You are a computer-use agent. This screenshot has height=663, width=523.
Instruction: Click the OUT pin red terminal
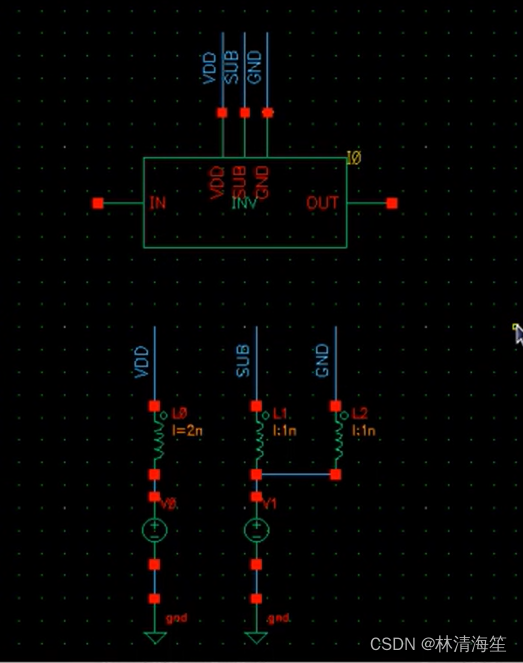(392, 203)
